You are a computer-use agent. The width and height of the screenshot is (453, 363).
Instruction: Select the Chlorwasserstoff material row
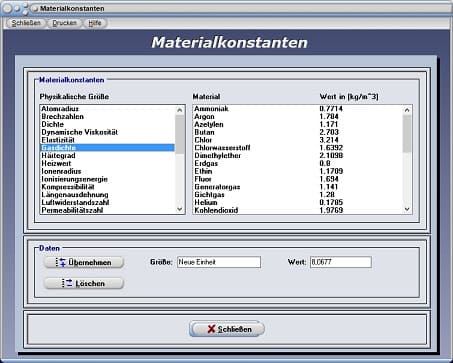click(x=298, y=148)
